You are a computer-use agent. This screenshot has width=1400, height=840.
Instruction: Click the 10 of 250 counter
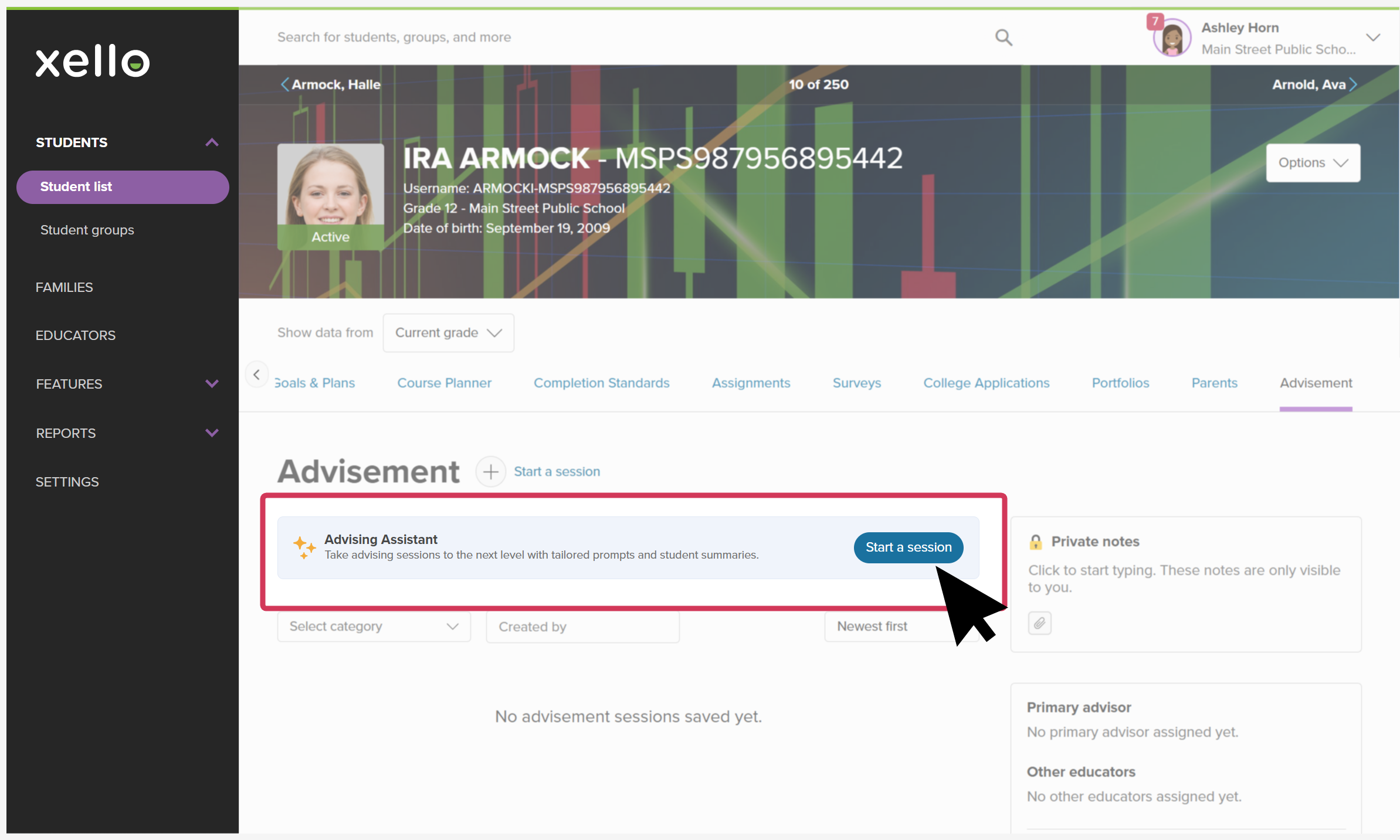(819, 84)
